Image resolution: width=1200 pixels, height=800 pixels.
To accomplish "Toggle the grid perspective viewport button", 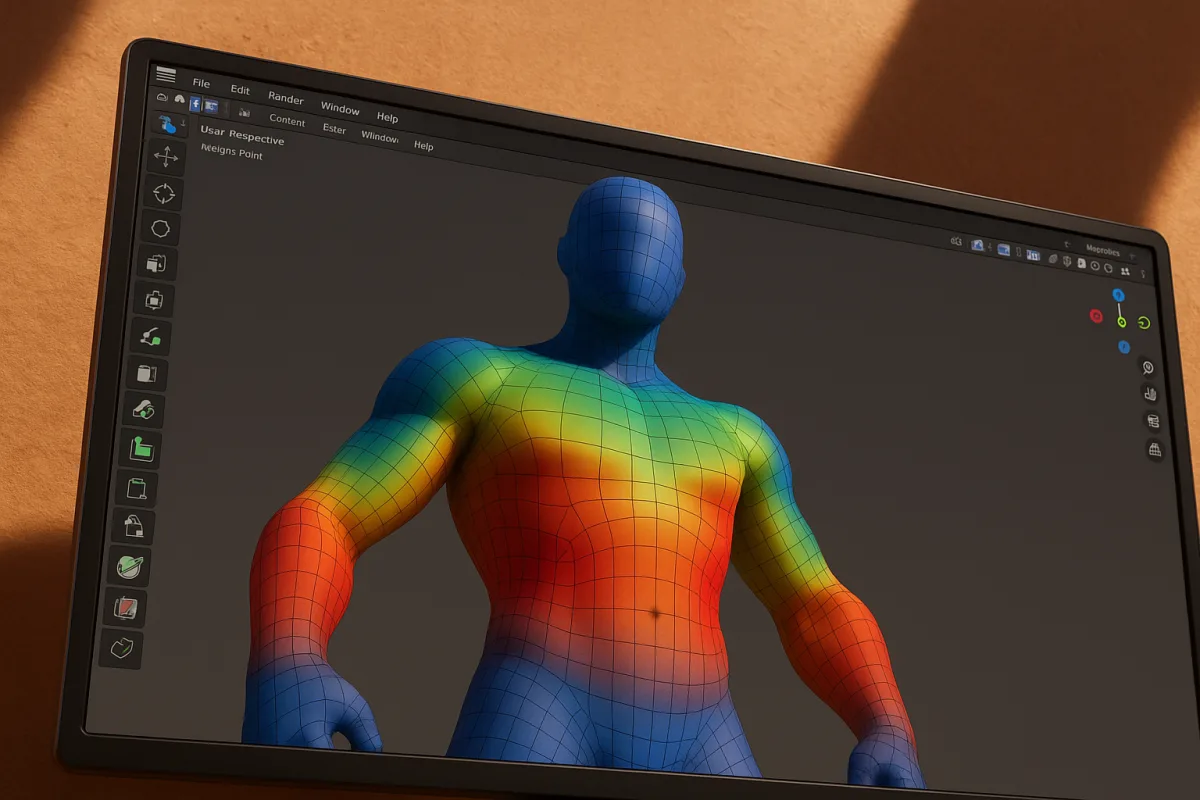I will tap(1155, 450).
